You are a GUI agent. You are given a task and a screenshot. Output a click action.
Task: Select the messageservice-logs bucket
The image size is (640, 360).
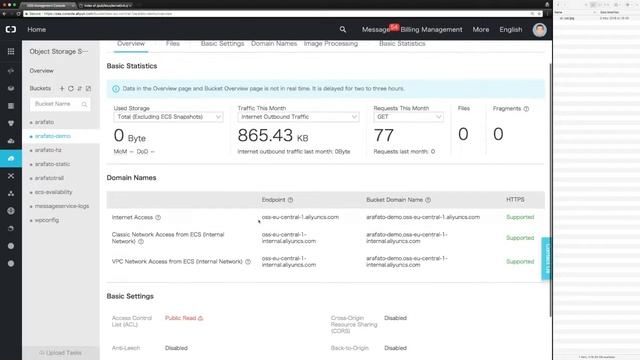[62, 206]
